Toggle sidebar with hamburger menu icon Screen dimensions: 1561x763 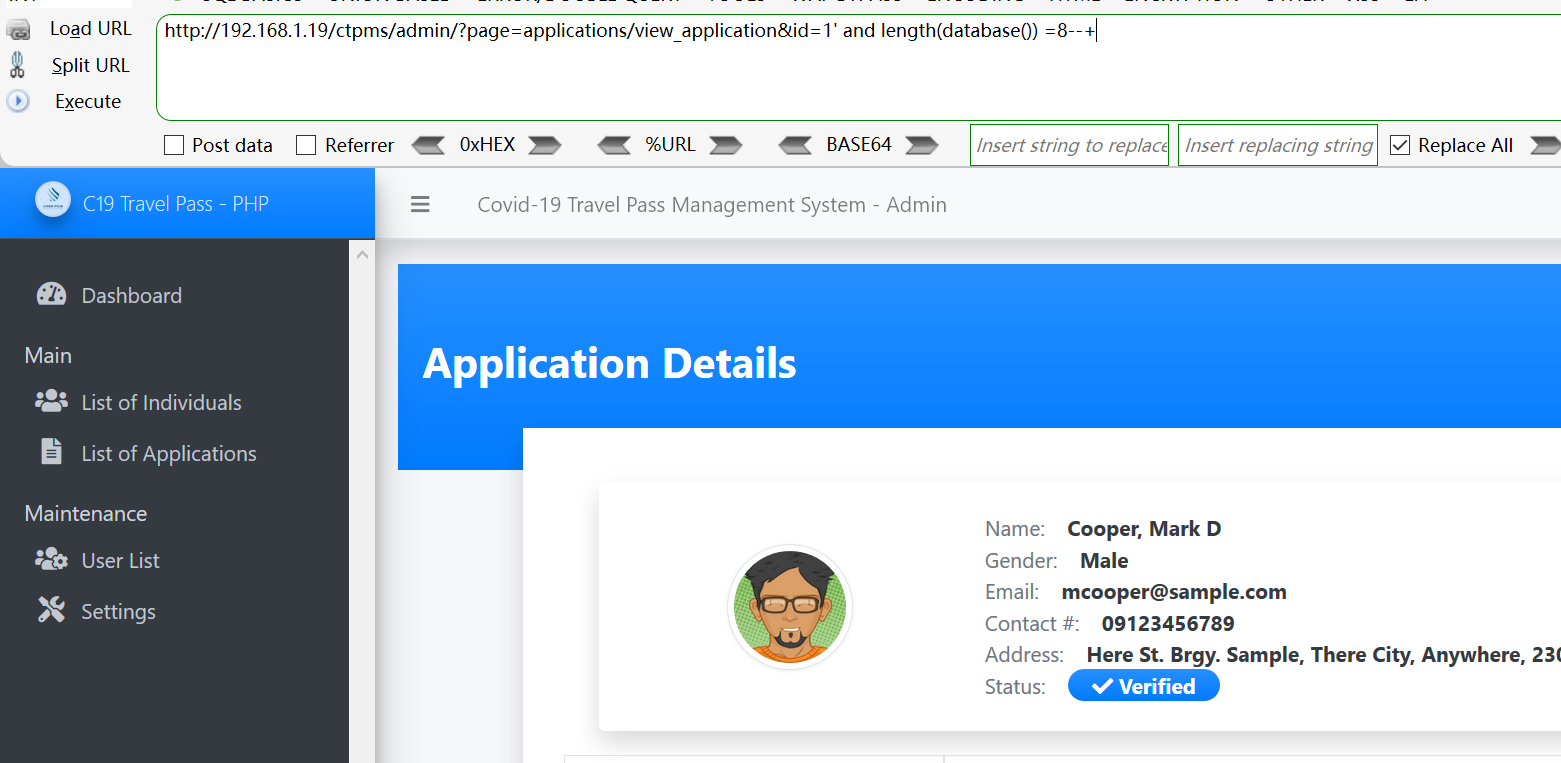[x=420, y=204]
